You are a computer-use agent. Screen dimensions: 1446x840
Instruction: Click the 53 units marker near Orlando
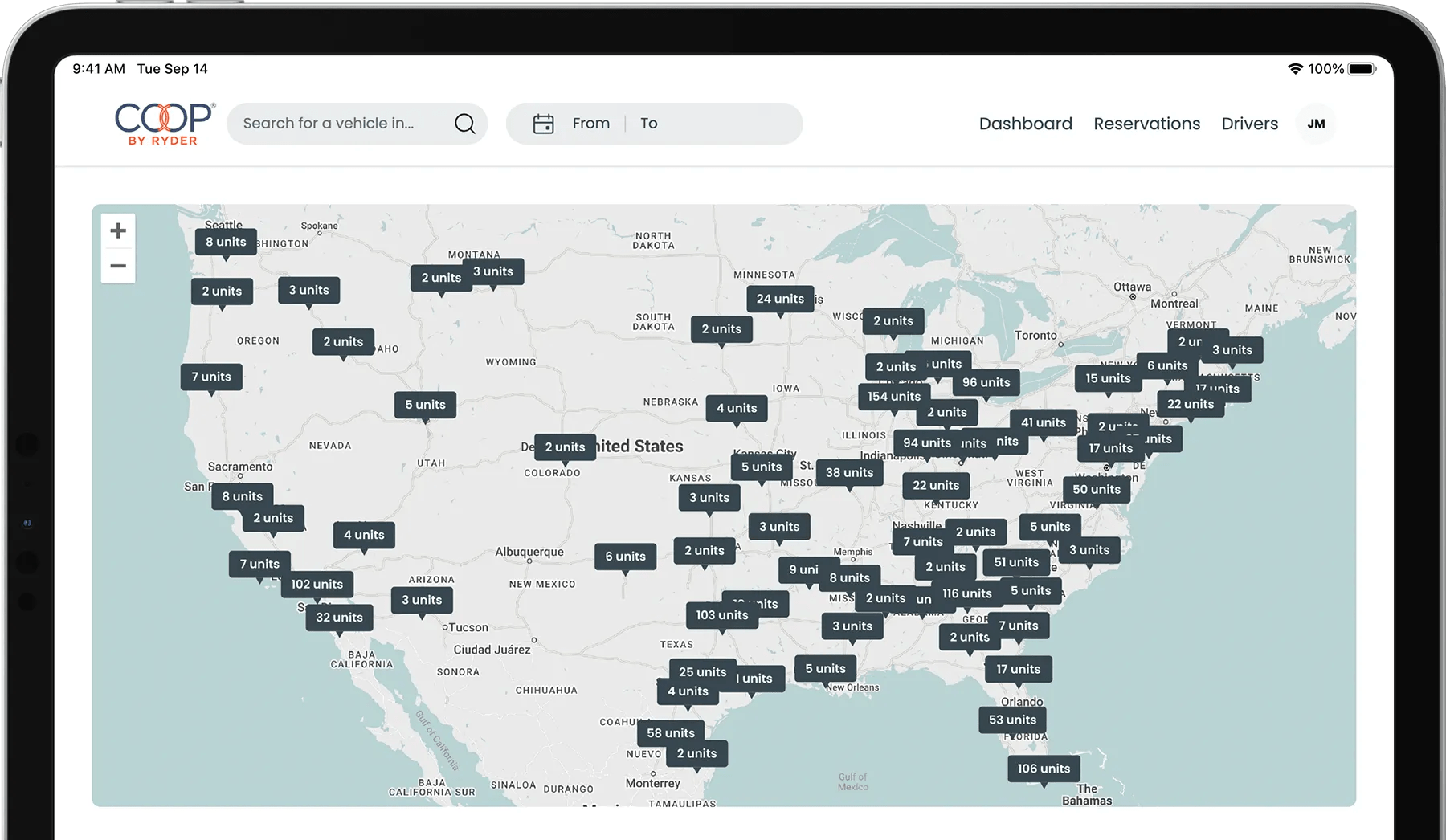[x=1012, y=720]
